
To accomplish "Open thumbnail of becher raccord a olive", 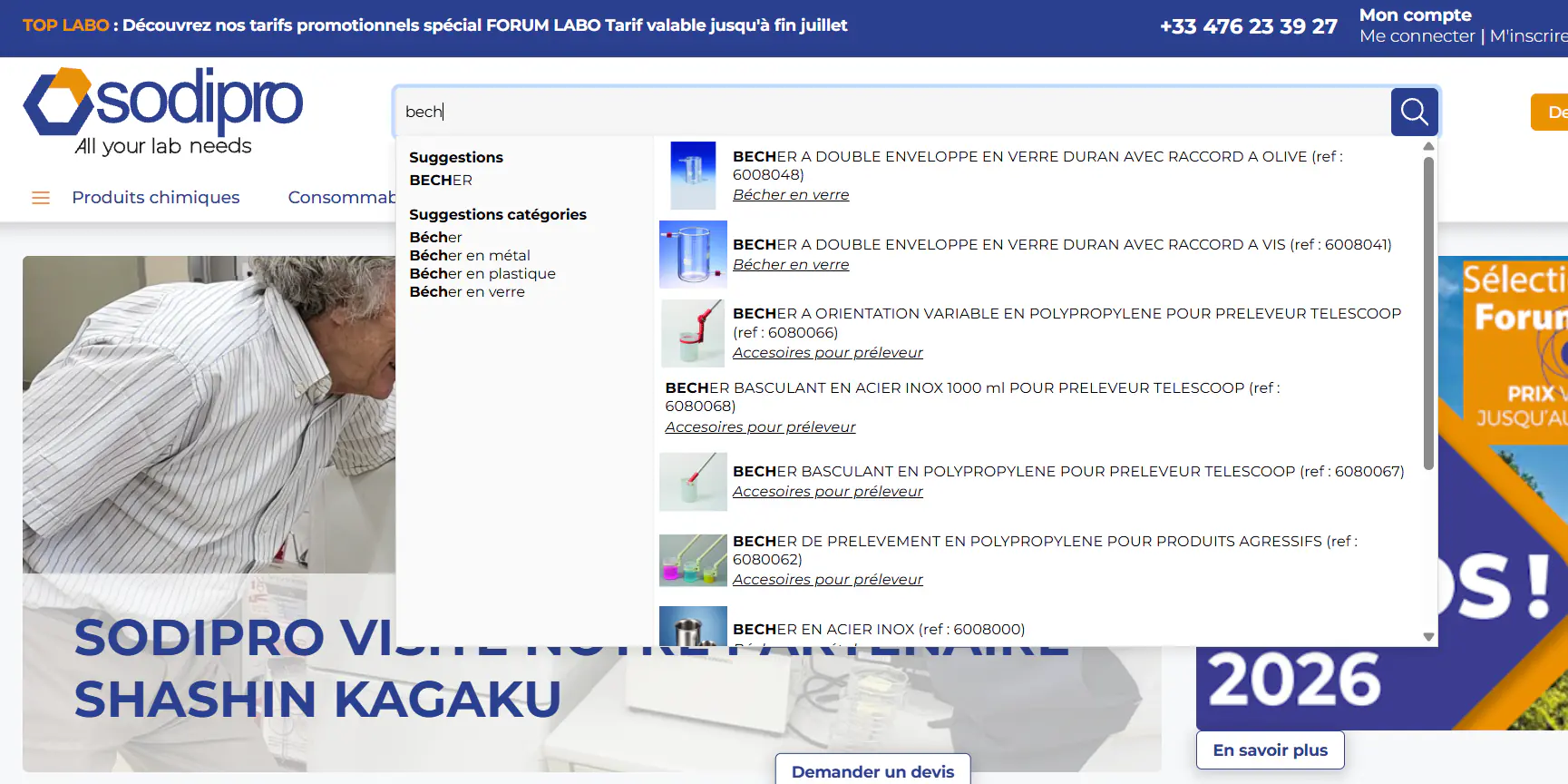I will coord(693,175).
